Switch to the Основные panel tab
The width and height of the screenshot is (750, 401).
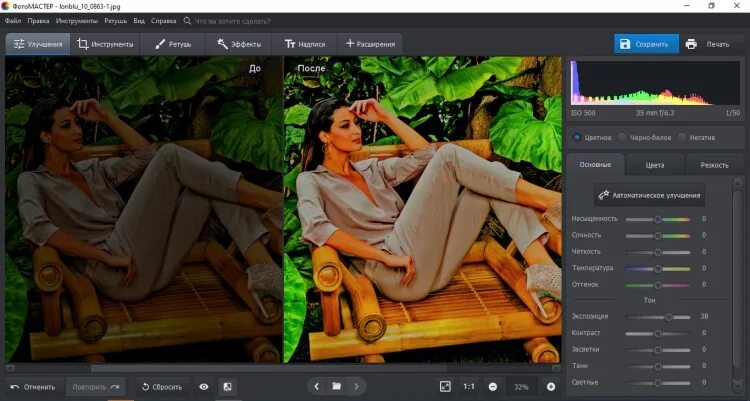pyautogui.click(x=596, y=165)
